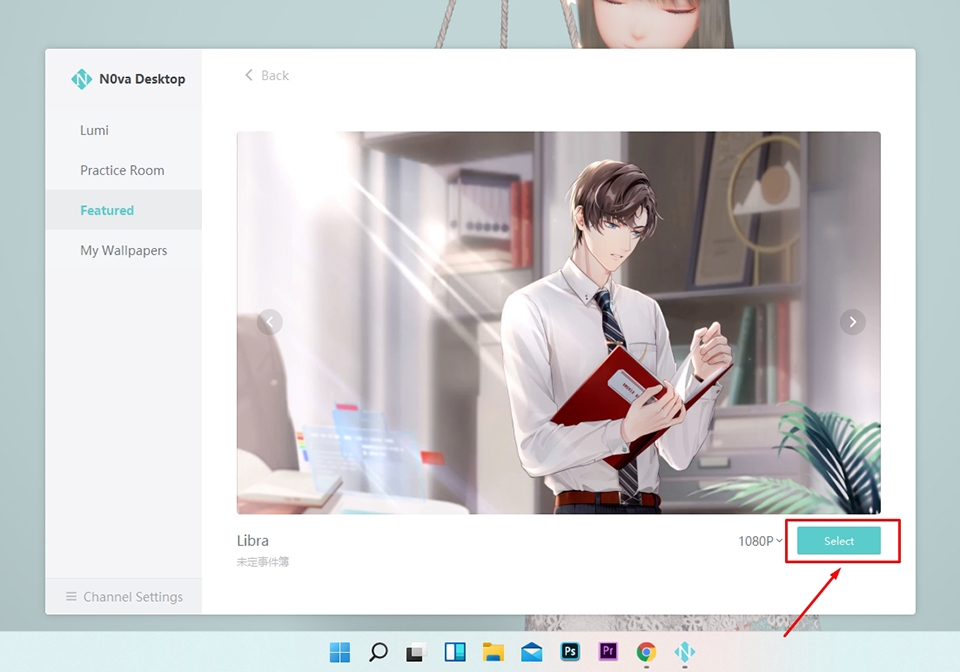Click the Libra wallpaper title
The width and height of the screenshot is (960, 672).
(253, 541)
